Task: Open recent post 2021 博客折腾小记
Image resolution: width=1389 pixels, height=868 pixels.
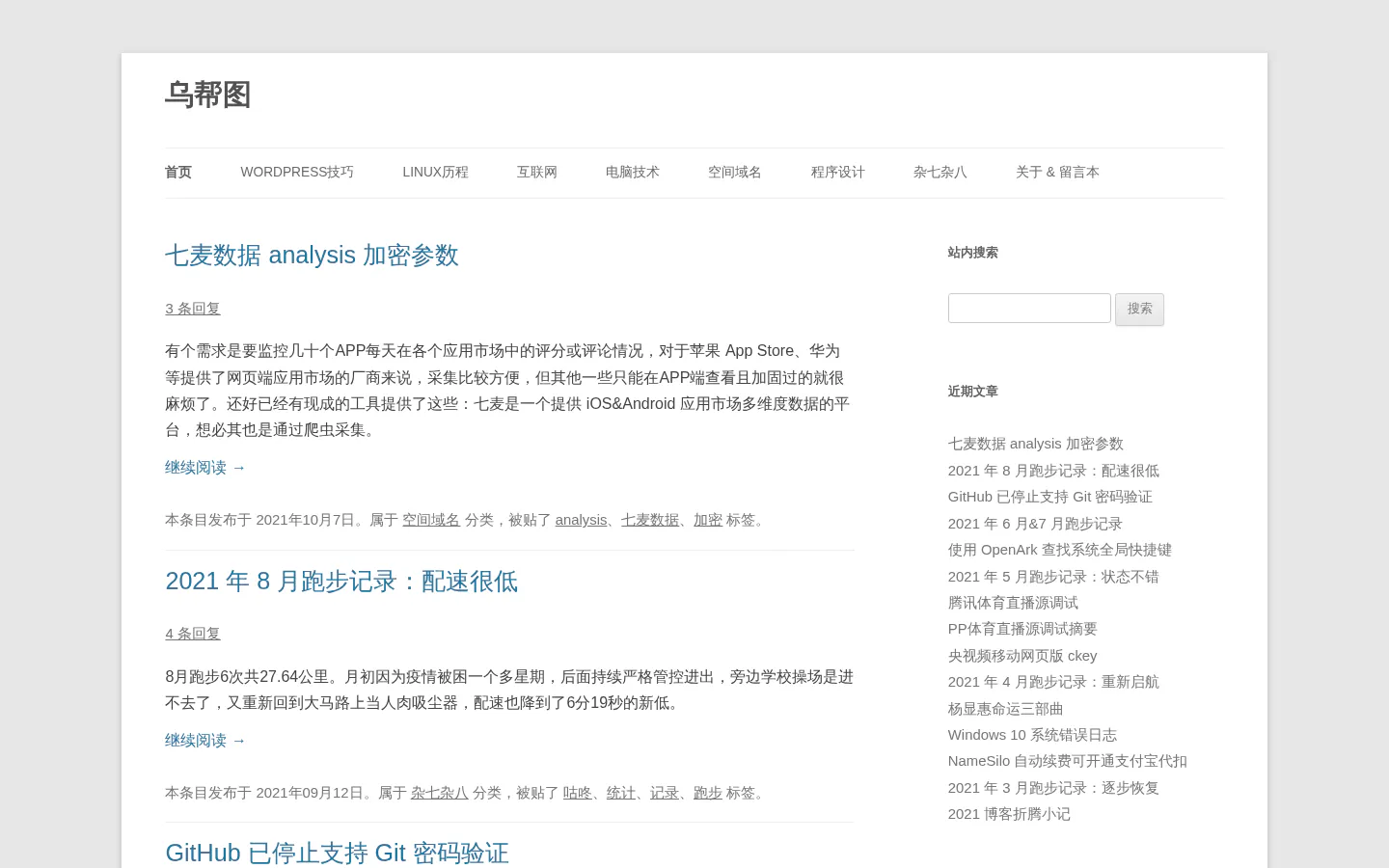Action: [1009, 814]
